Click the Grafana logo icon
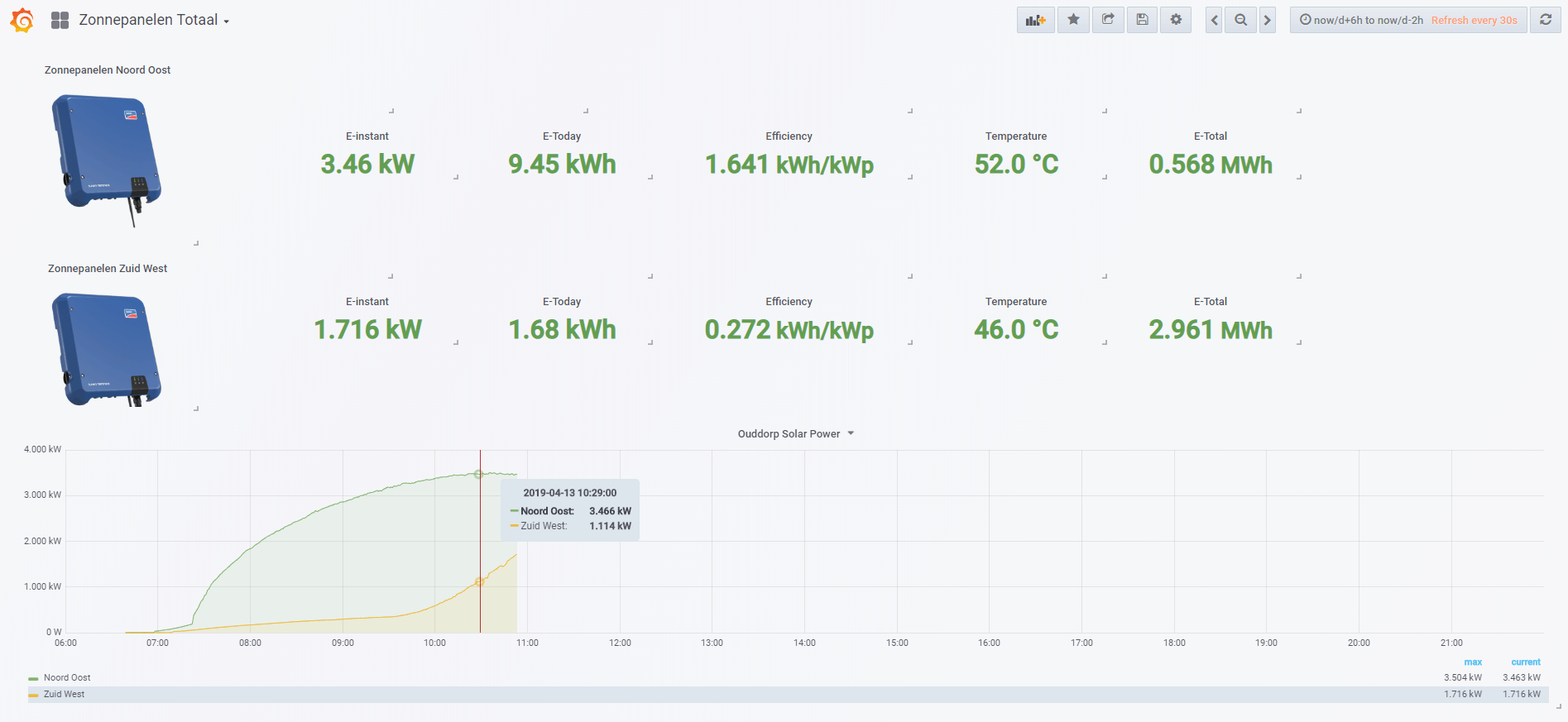This screenshot has width=1568, height=722. point(22,20)
